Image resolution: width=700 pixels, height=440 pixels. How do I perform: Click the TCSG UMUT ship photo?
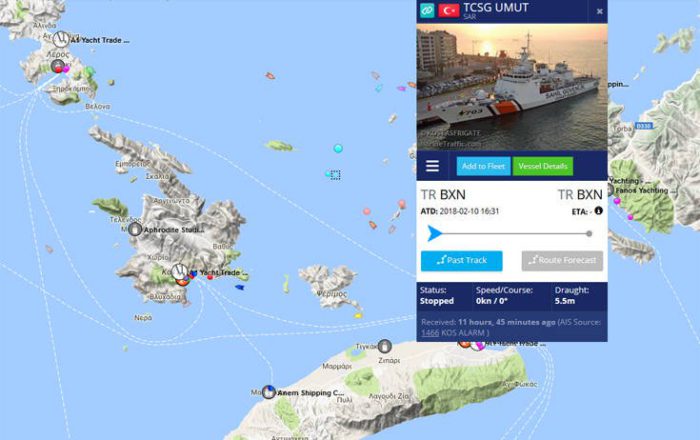[x=512, y=87]
